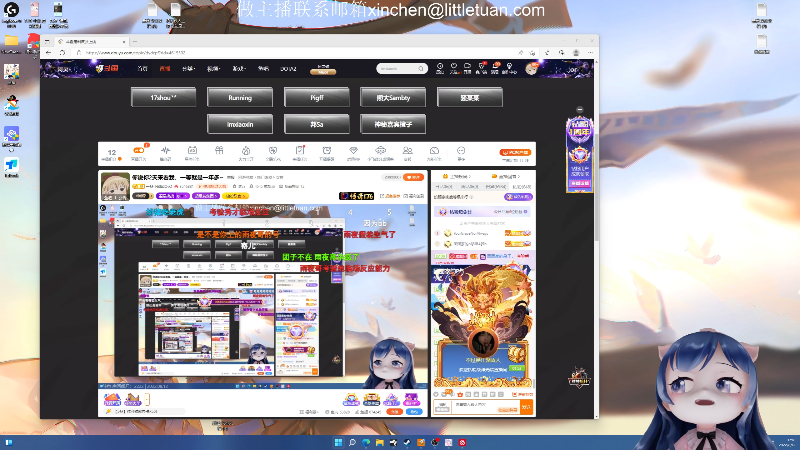
Task: Open the 17shou streamer button
Action: (163, 97)
